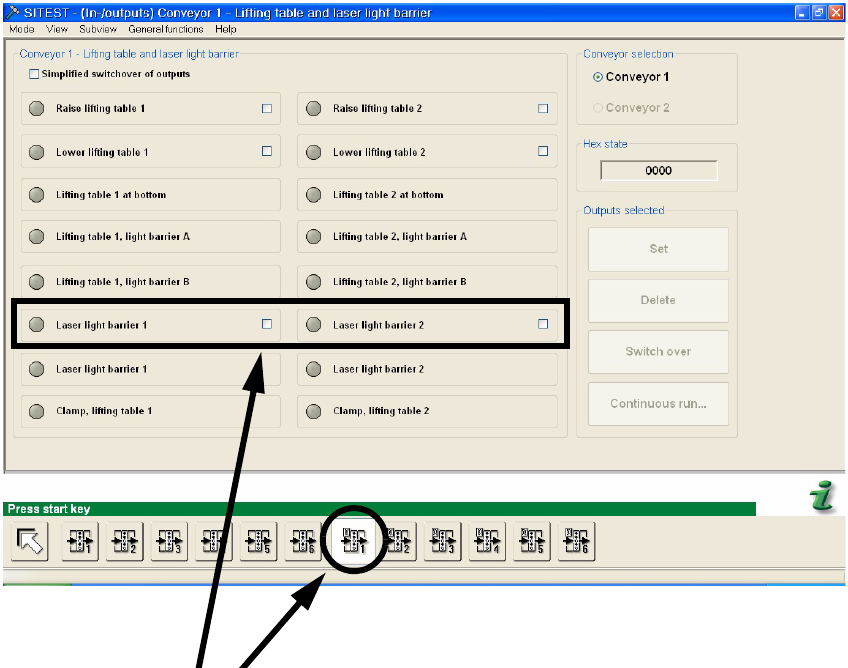
Task: Click the green info 'i' icon
Action: (x=822, y=495)
